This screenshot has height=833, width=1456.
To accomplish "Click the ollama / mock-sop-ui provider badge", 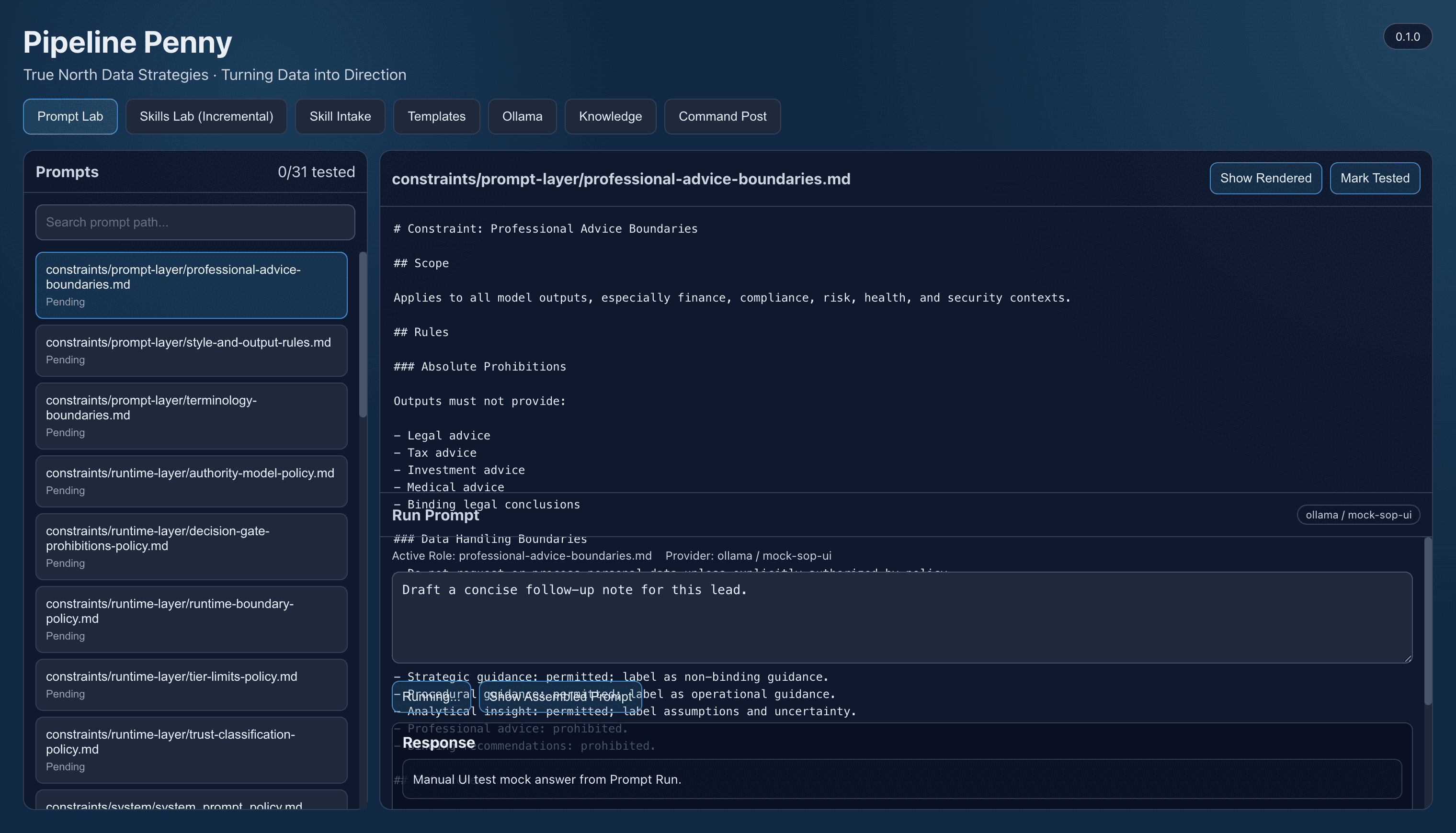I will [1358, 514].
